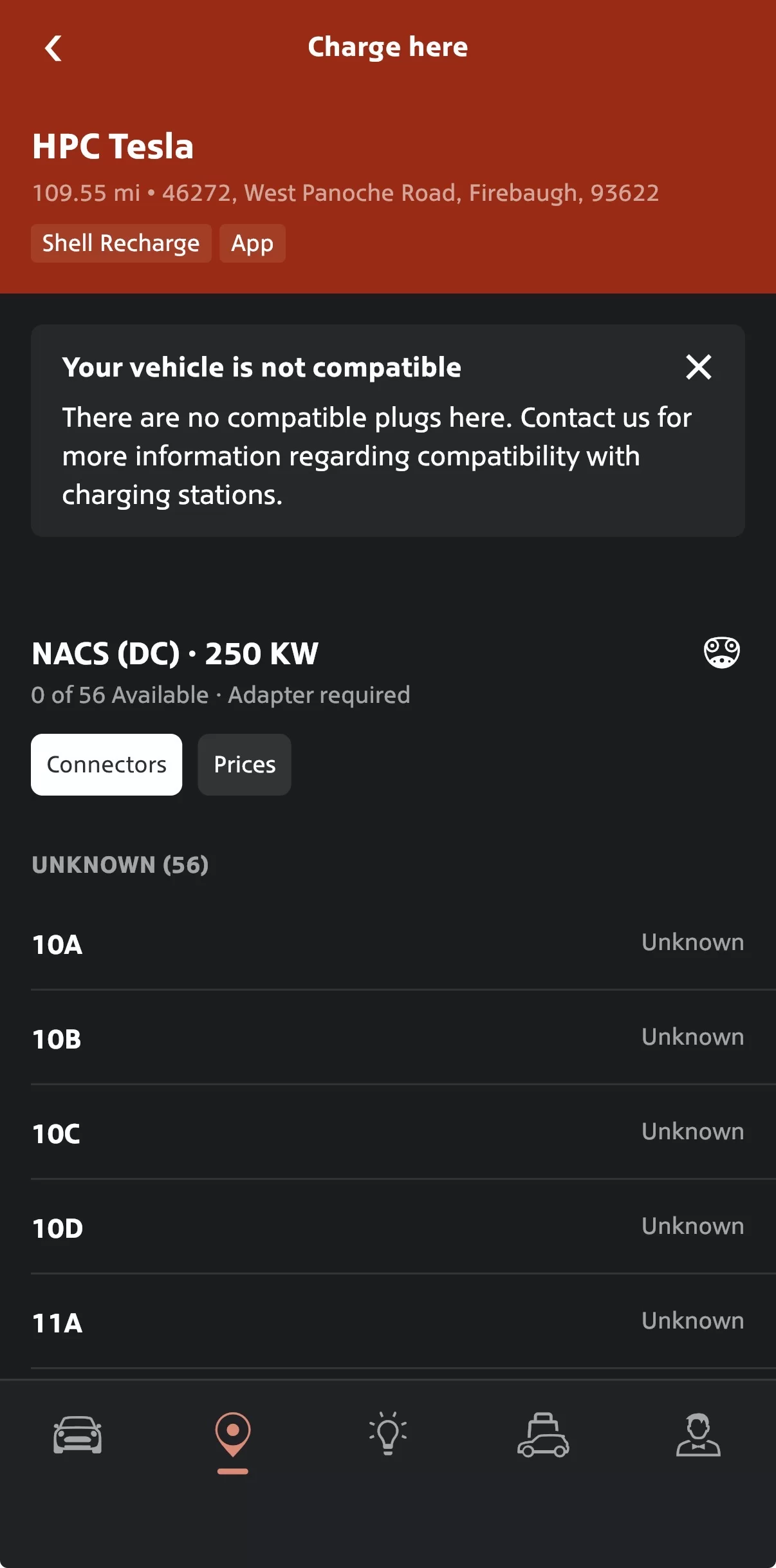This screenshot has width=776, height=1568.
Task: Select connector 10D row
Action: [388, 1227]
